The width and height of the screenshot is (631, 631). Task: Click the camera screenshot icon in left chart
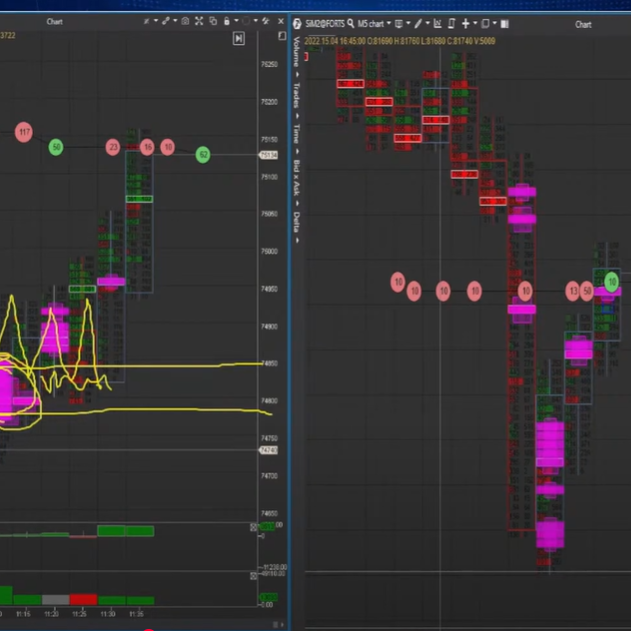(184, 21)
